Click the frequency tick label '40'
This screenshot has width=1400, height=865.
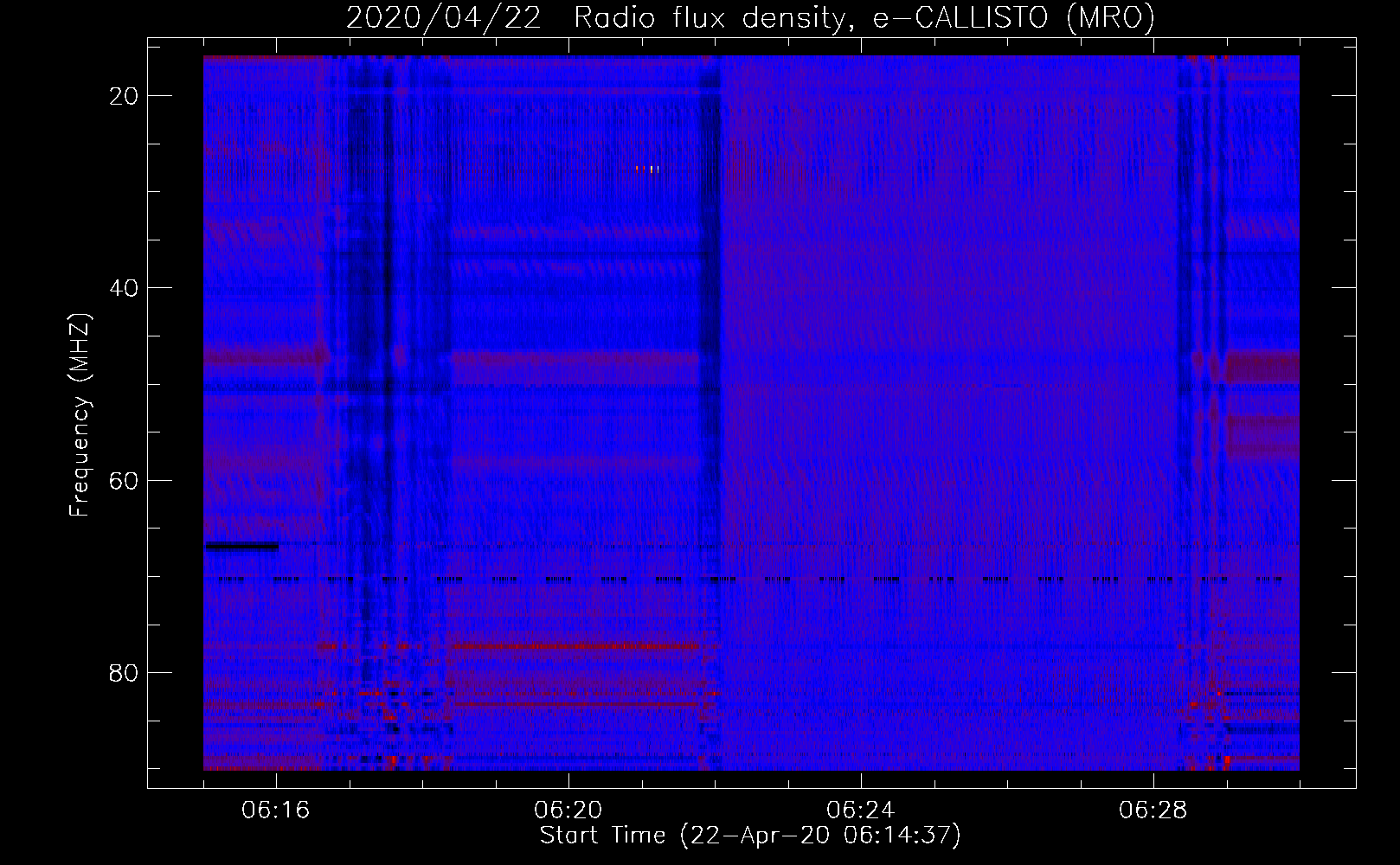[x=125, y=288]
